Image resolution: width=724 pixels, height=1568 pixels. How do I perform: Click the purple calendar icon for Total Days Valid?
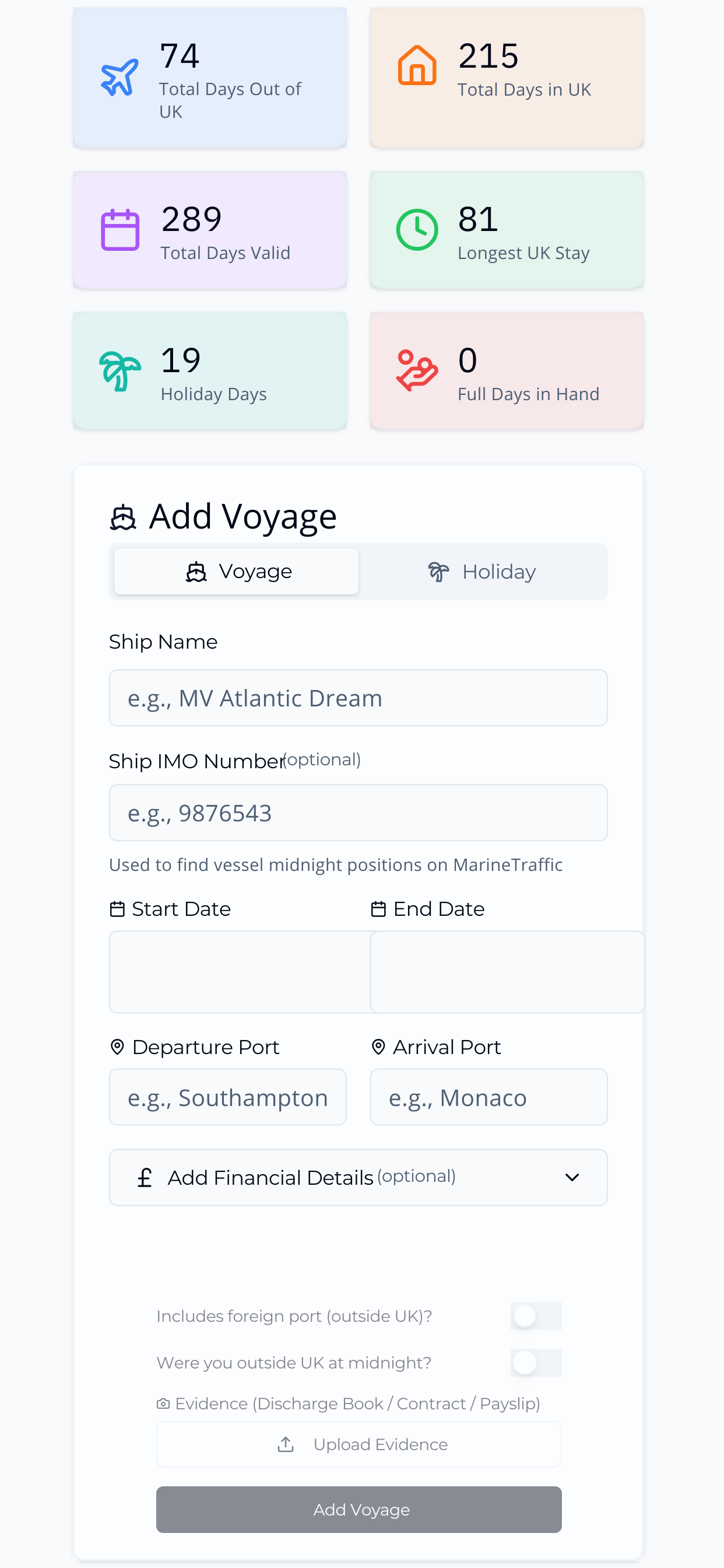coord(120,229)
